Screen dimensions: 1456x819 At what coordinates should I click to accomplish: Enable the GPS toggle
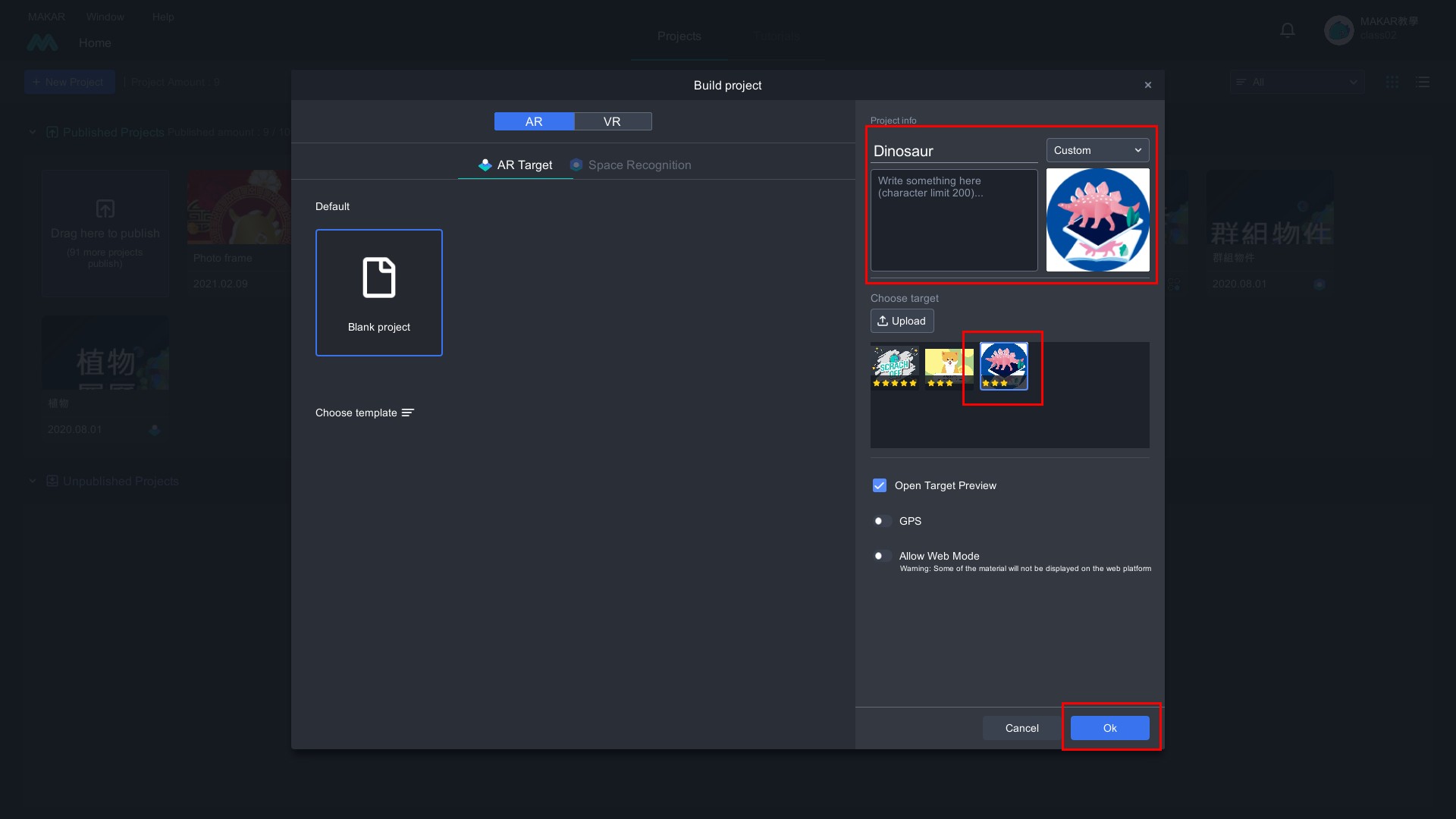[x=881, y=521]
